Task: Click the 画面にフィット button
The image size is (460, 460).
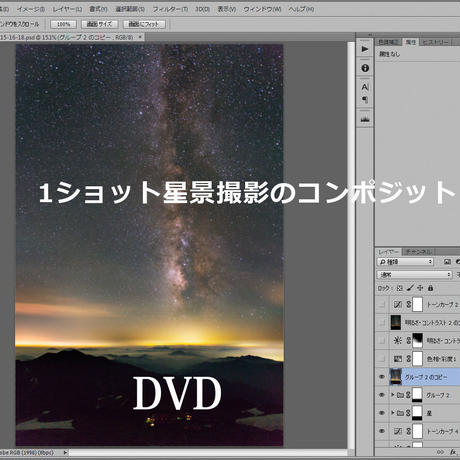Action: (x=144, y=24)
